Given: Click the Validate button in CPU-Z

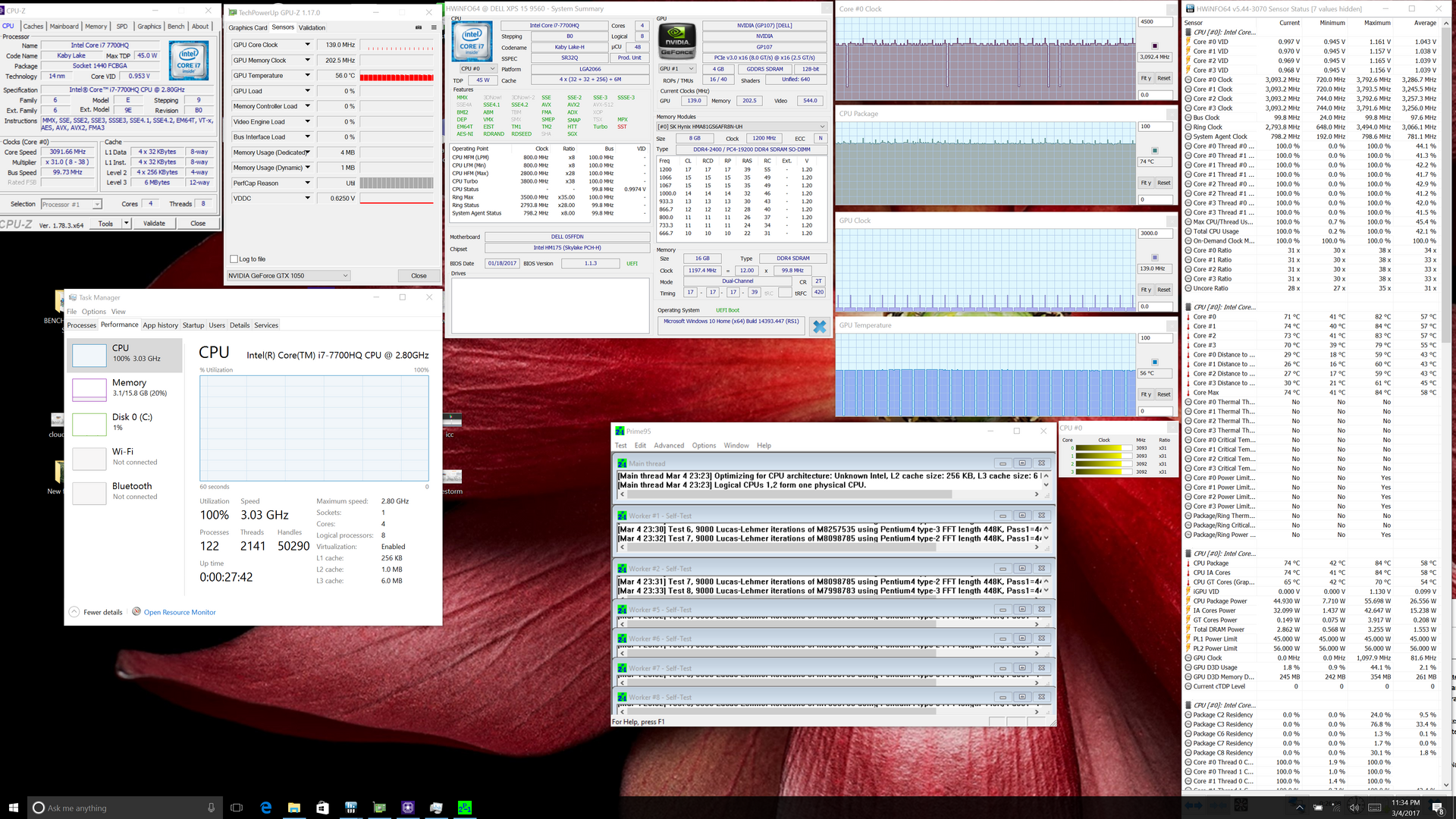Looking at the screenshot, I should point(154,223).
